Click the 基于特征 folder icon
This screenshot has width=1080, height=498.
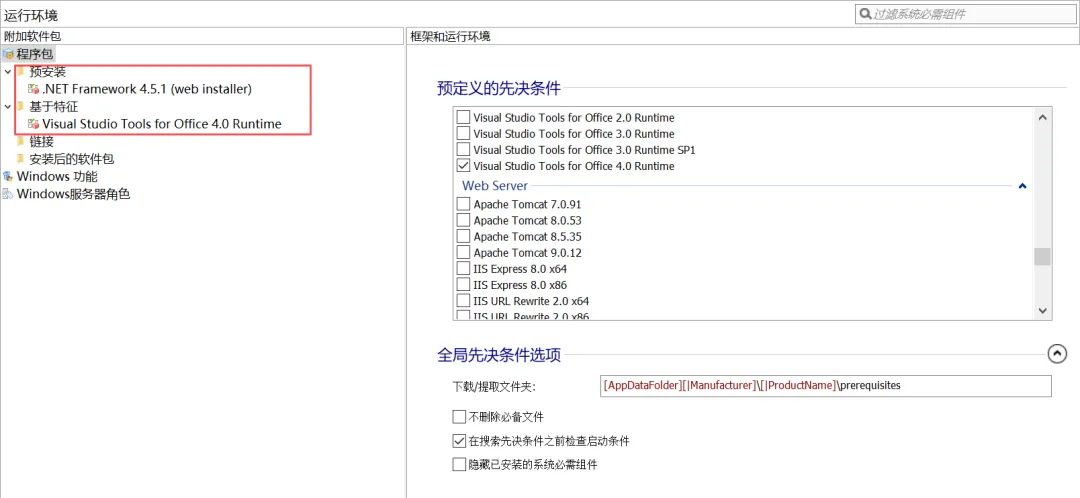pos(21,107)
